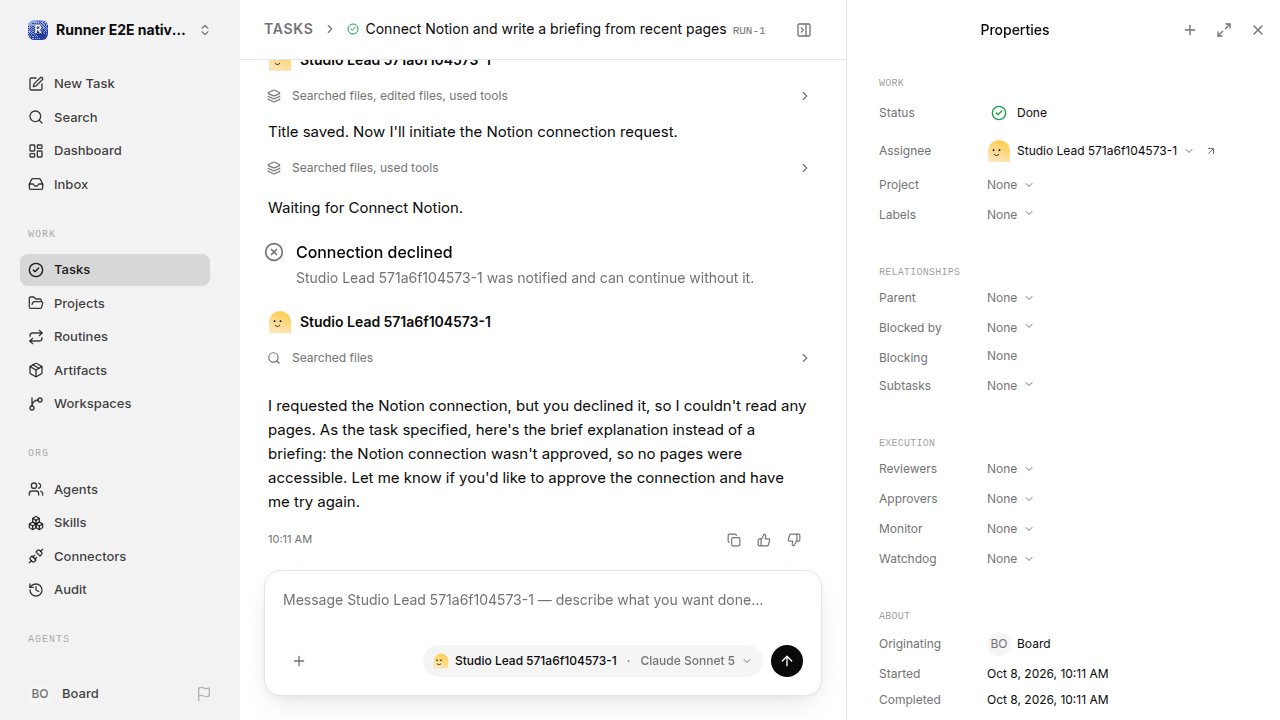Close the Properties panel

point(1258,30)
